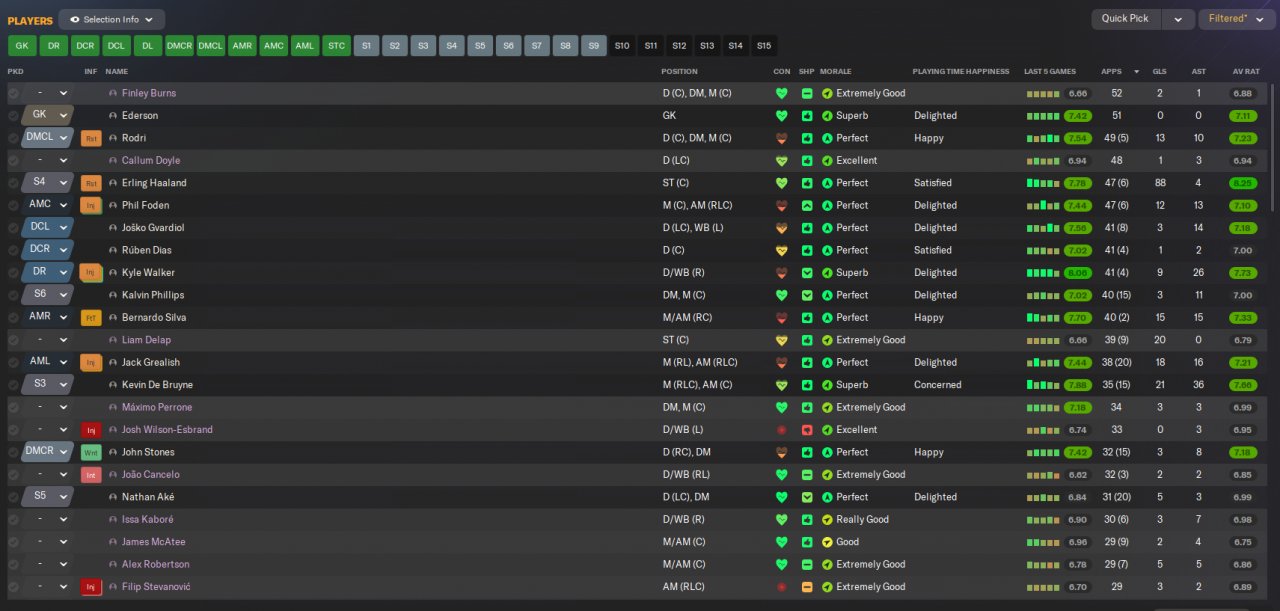Click the person icon beside Nathan Aké
This screenshot has width=1280, height=611.
coord(113,497)
